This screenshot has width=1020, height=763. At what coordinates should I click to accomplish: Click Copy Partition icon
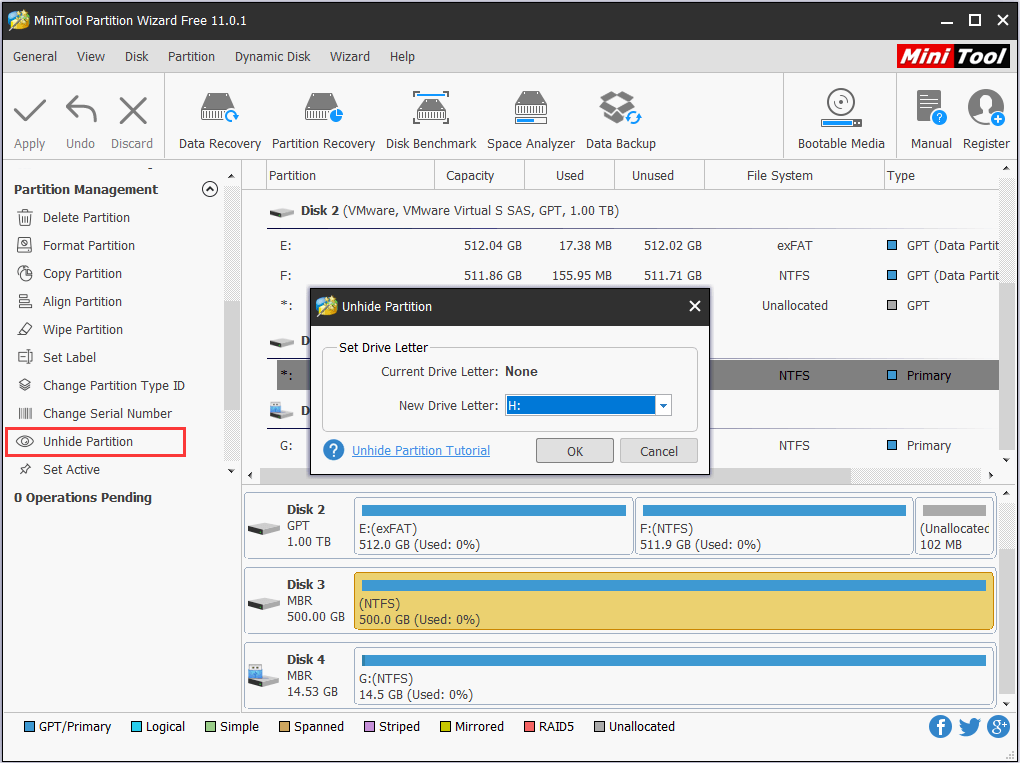pyautogui.click(x=25, y=273)
